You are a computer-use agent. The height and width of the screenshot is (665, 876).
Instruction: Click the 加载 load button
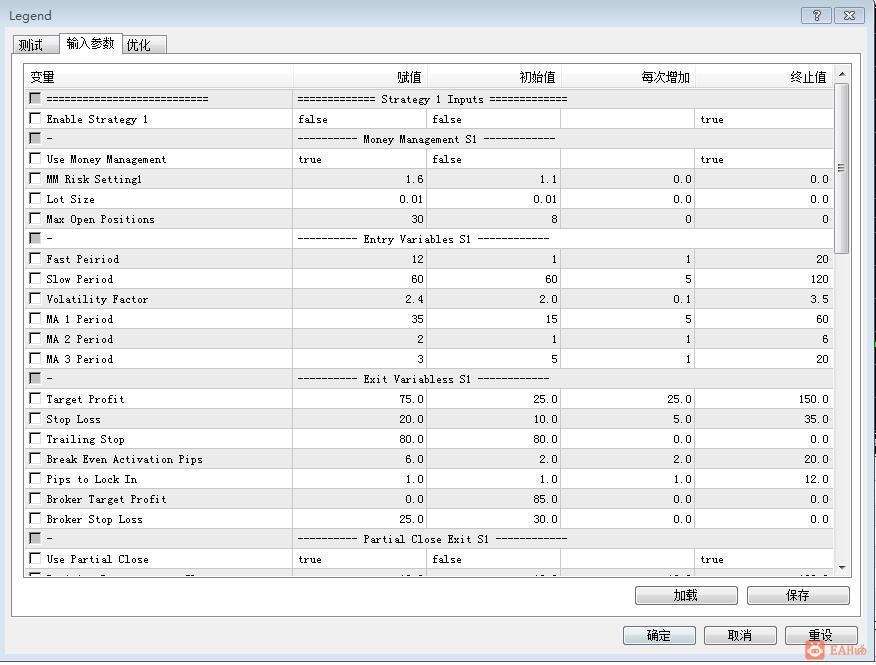coord(686,595)
